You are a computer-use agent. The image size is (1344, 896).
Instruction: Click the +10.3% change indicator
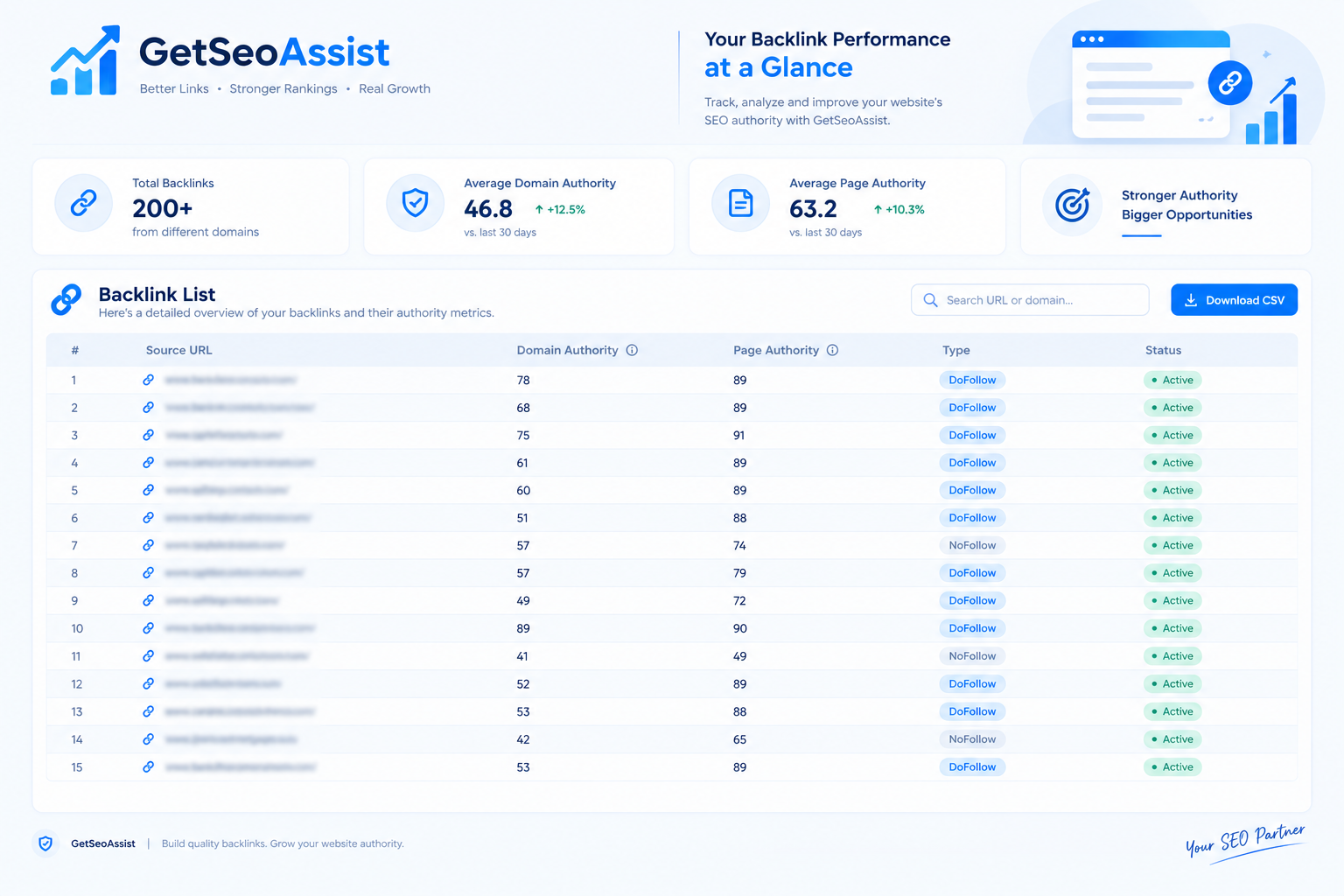pos(899,209)
